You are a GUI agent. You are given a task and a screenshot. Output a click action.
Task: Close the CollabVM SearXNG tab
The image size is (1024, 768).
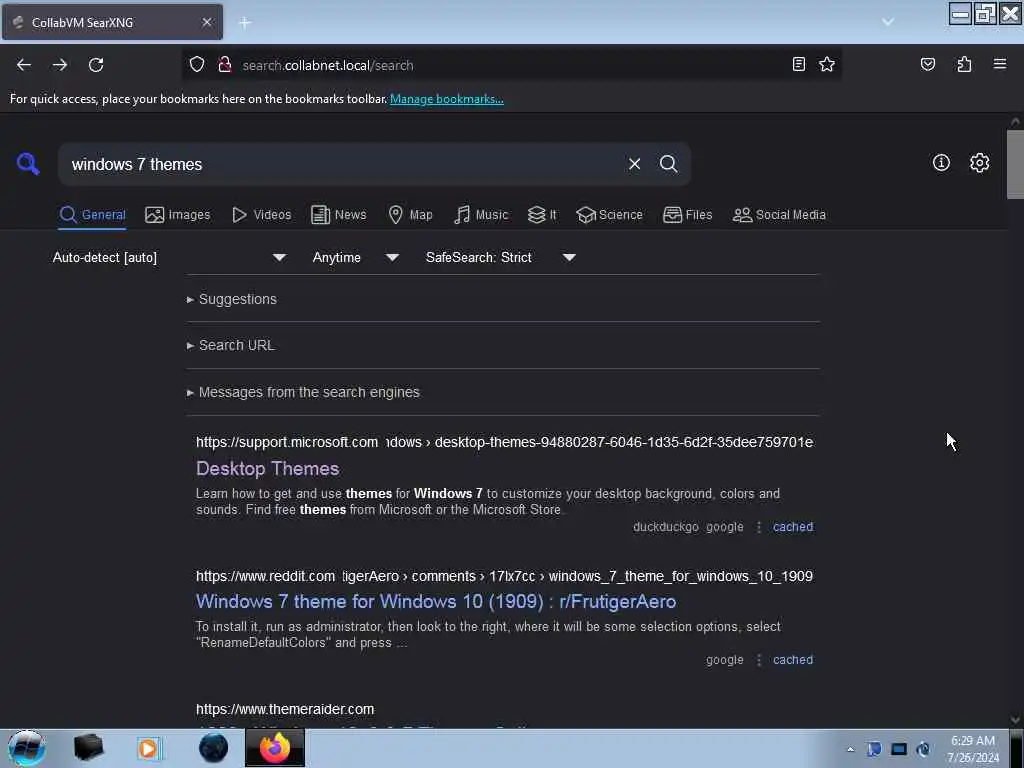[206, 22]
